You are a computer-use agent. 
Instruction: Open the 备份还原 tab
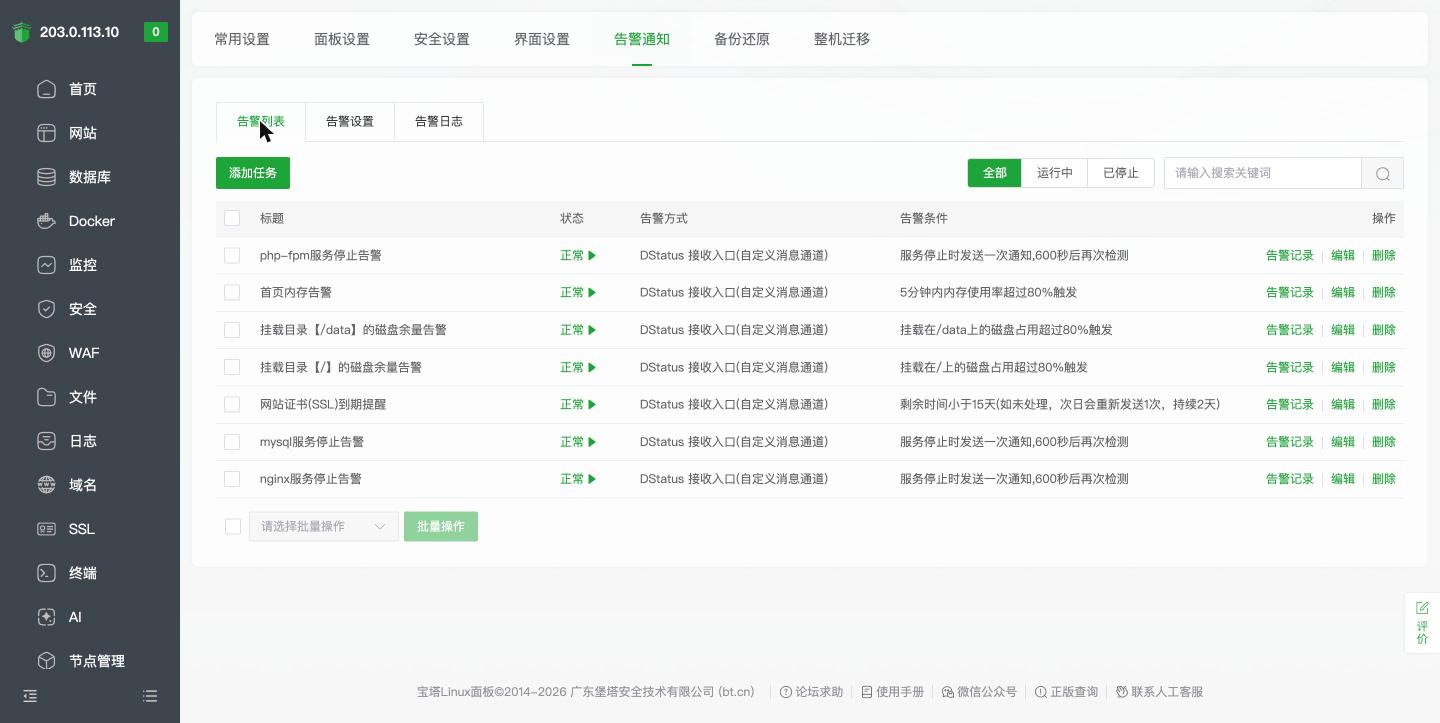click(x=742, y=39)
